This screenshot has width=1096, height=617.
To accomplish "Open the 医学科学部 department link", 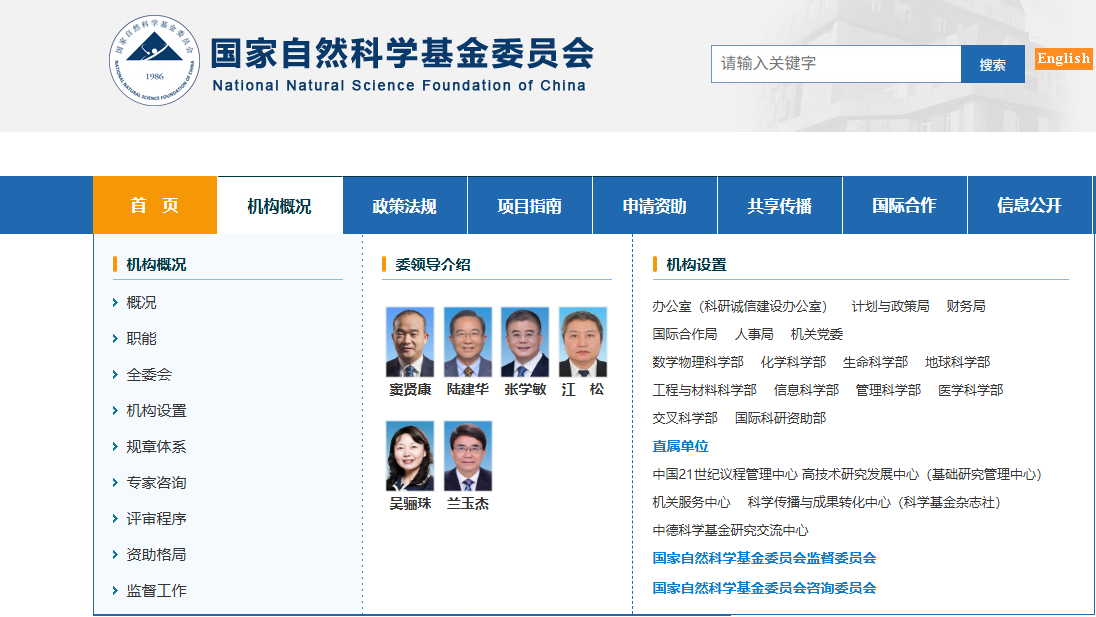I will (x=970, y=390).
